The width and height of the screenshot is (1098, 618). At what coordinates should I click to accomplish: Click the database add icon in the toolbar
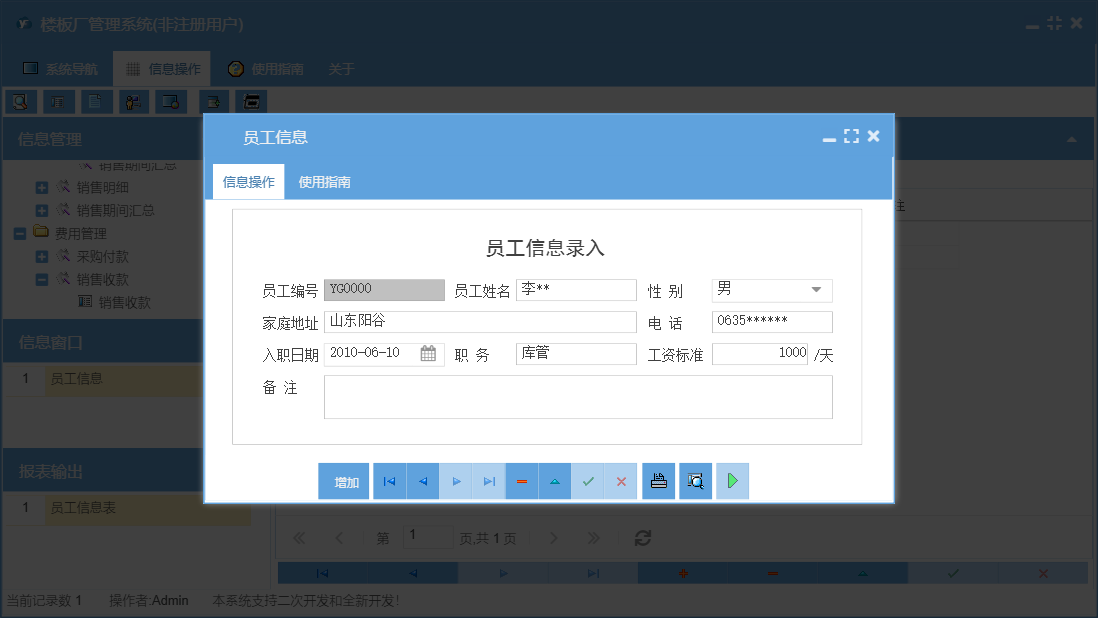(x=212, y=101)
